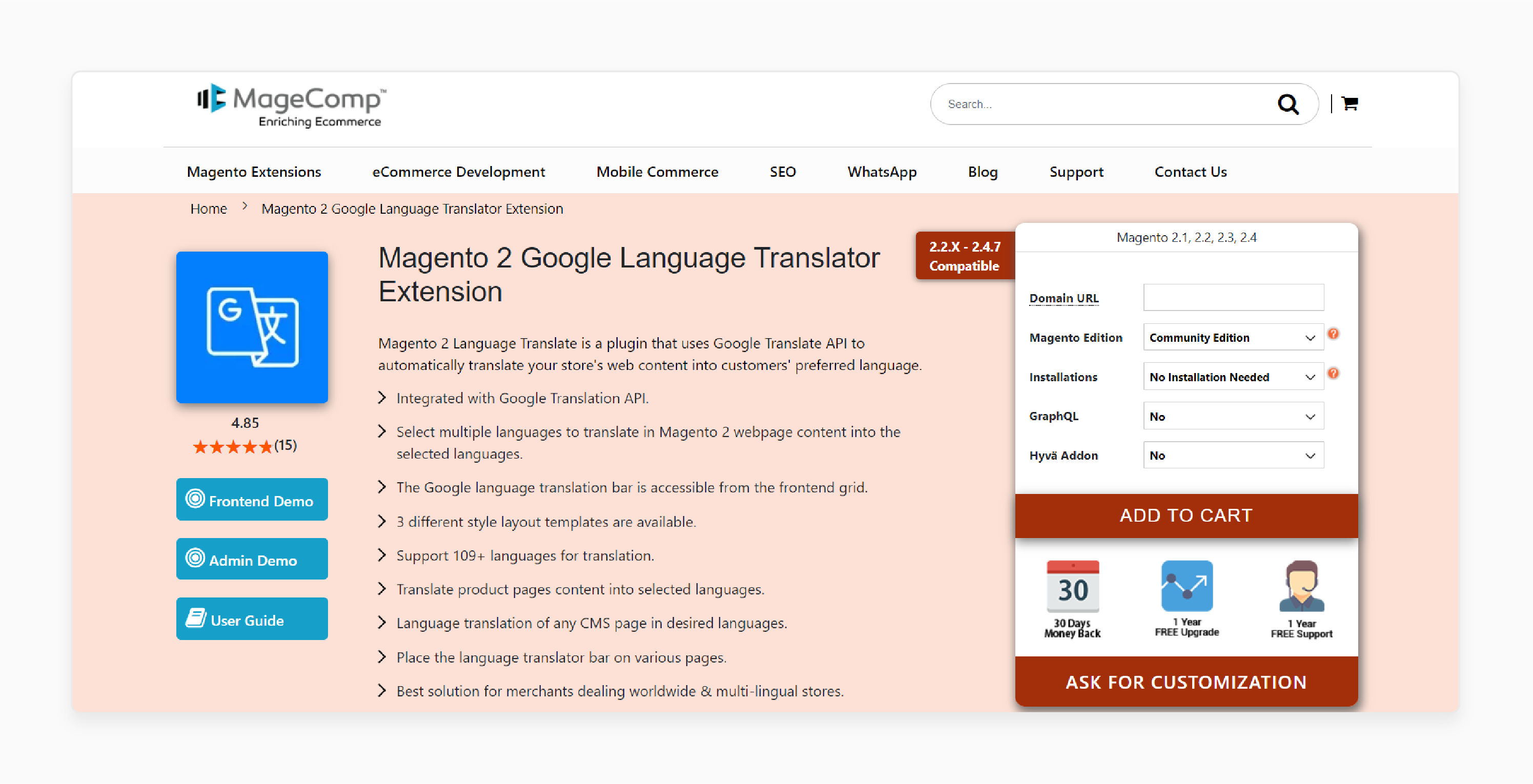Screen dimensions: 1533x784
Task: Click the Magento 2.1, 2.2, 2.3, 2.4 text
Action: pos(1186,237)
